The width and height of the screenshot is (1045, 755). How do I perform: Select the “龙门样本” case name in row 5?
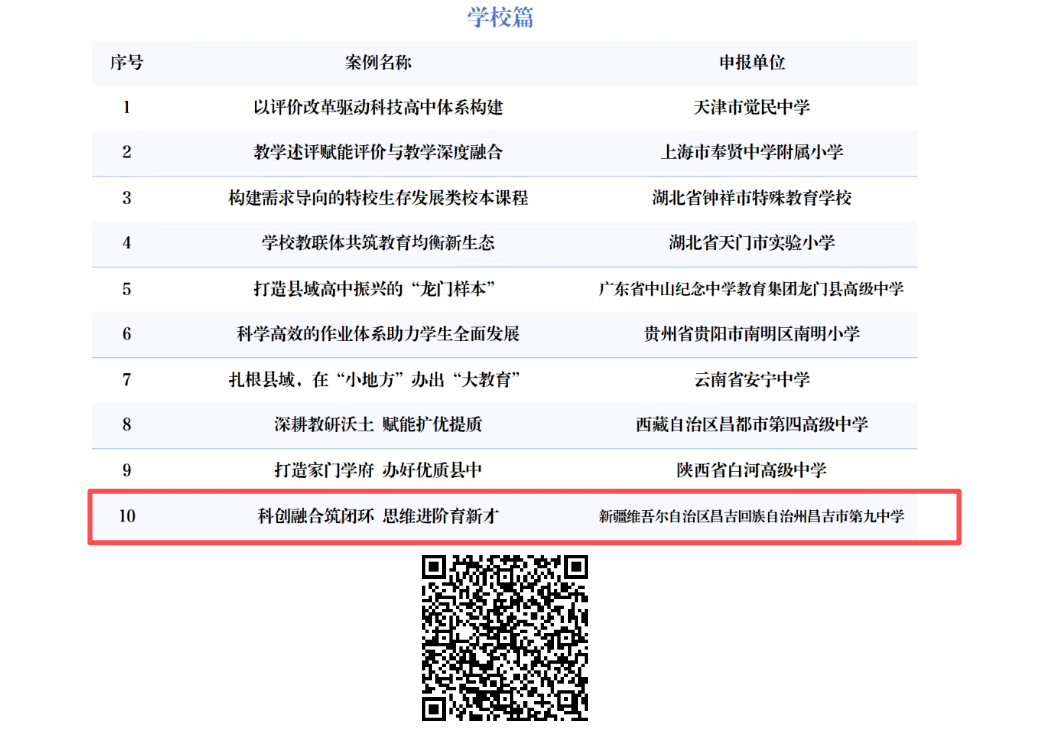(x=377, y=289)
